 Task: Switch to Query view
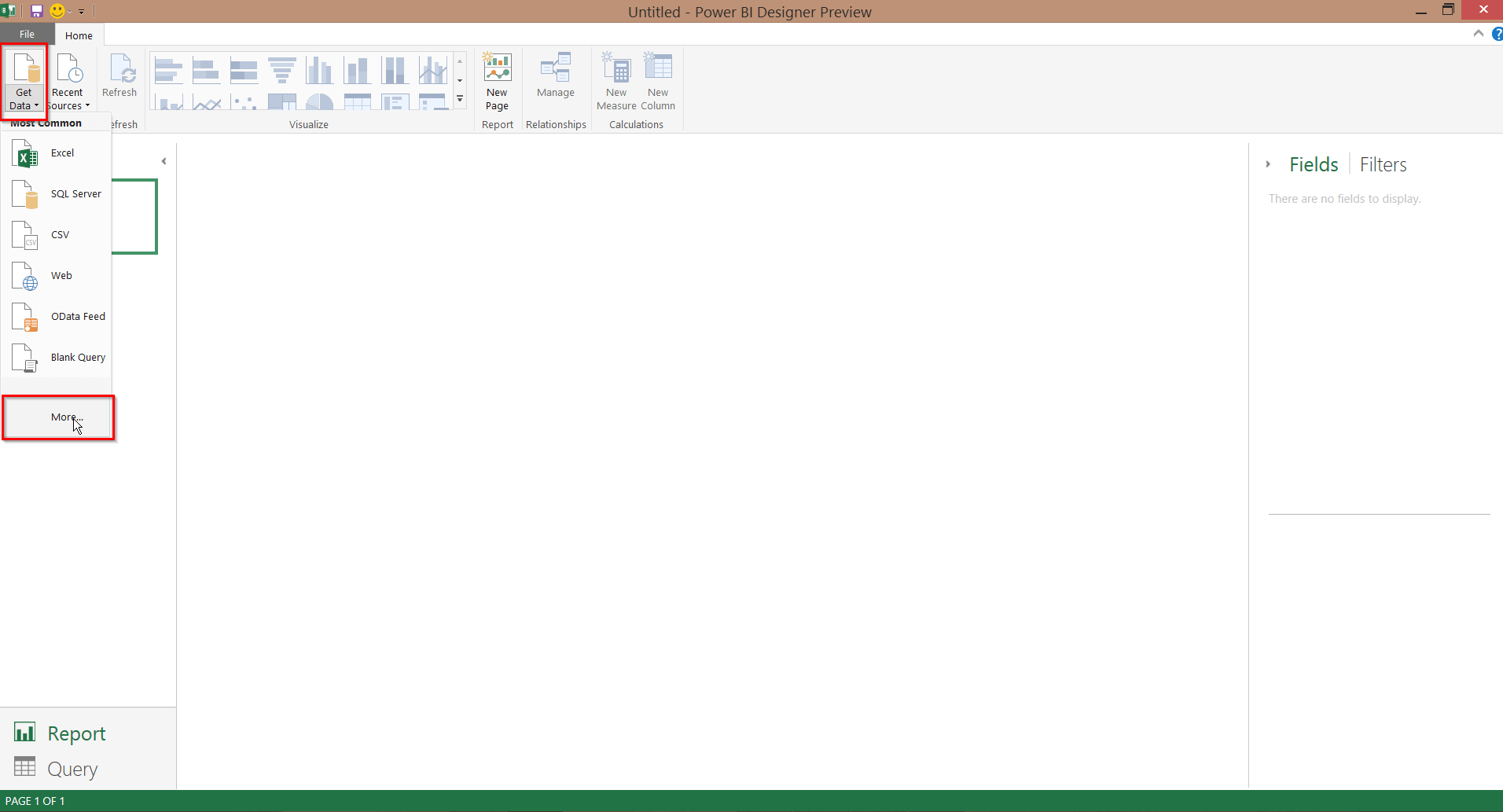(x=72, y=769)
